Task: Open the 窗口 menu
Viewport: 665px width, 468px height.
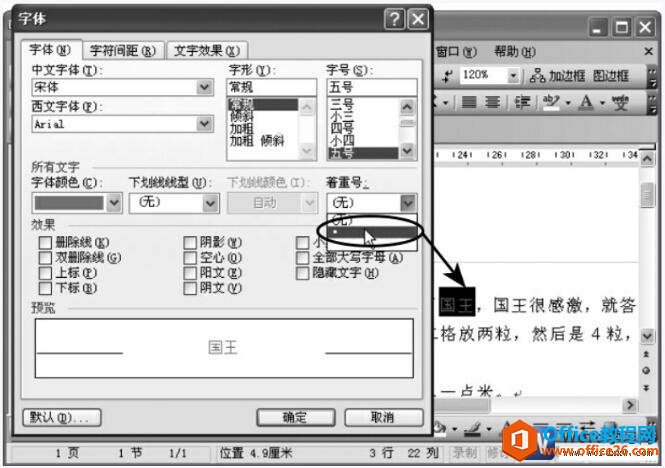Action: tap(456, 52)
